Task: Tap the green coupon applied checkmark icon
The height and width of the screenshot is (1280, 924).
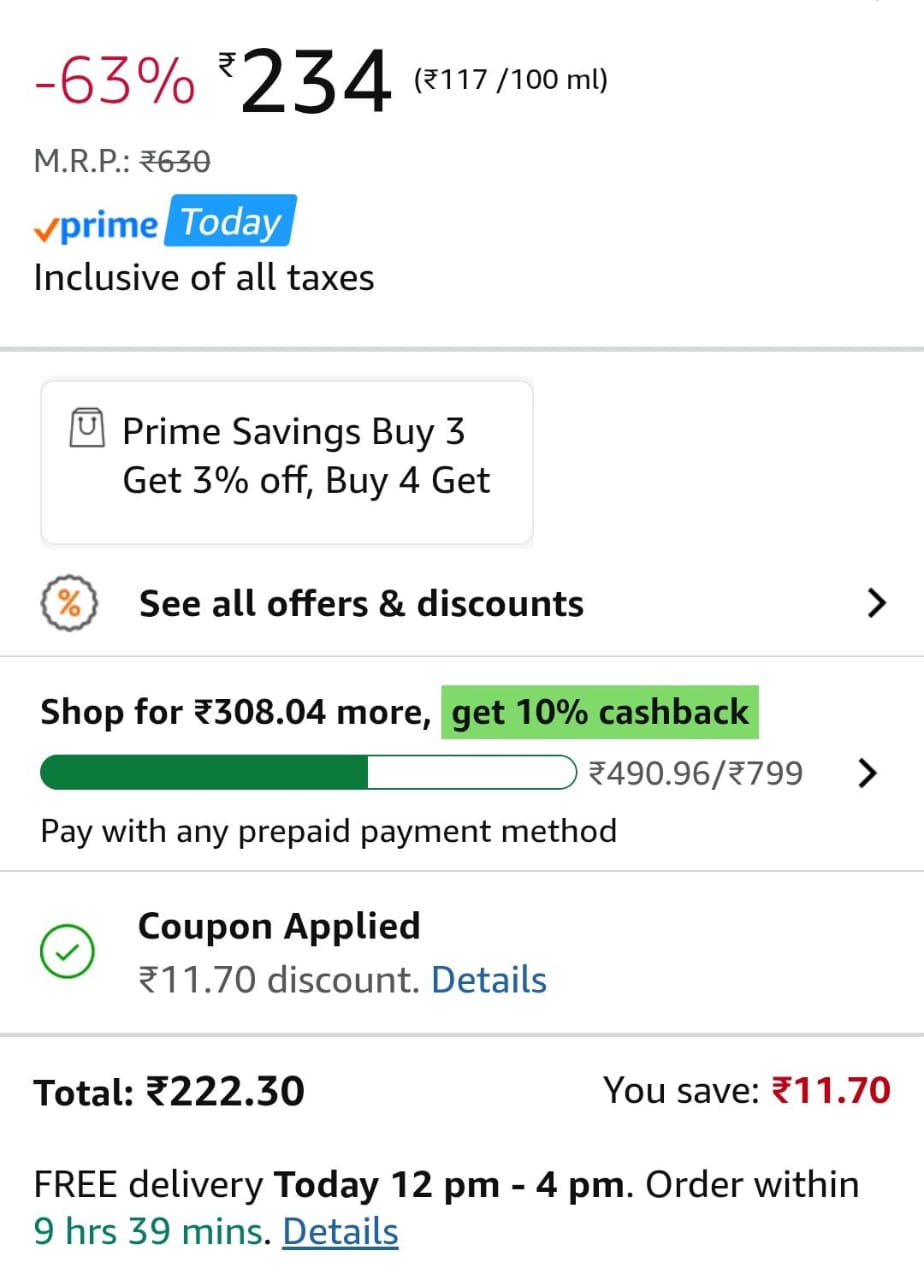Action: point(67,952)
